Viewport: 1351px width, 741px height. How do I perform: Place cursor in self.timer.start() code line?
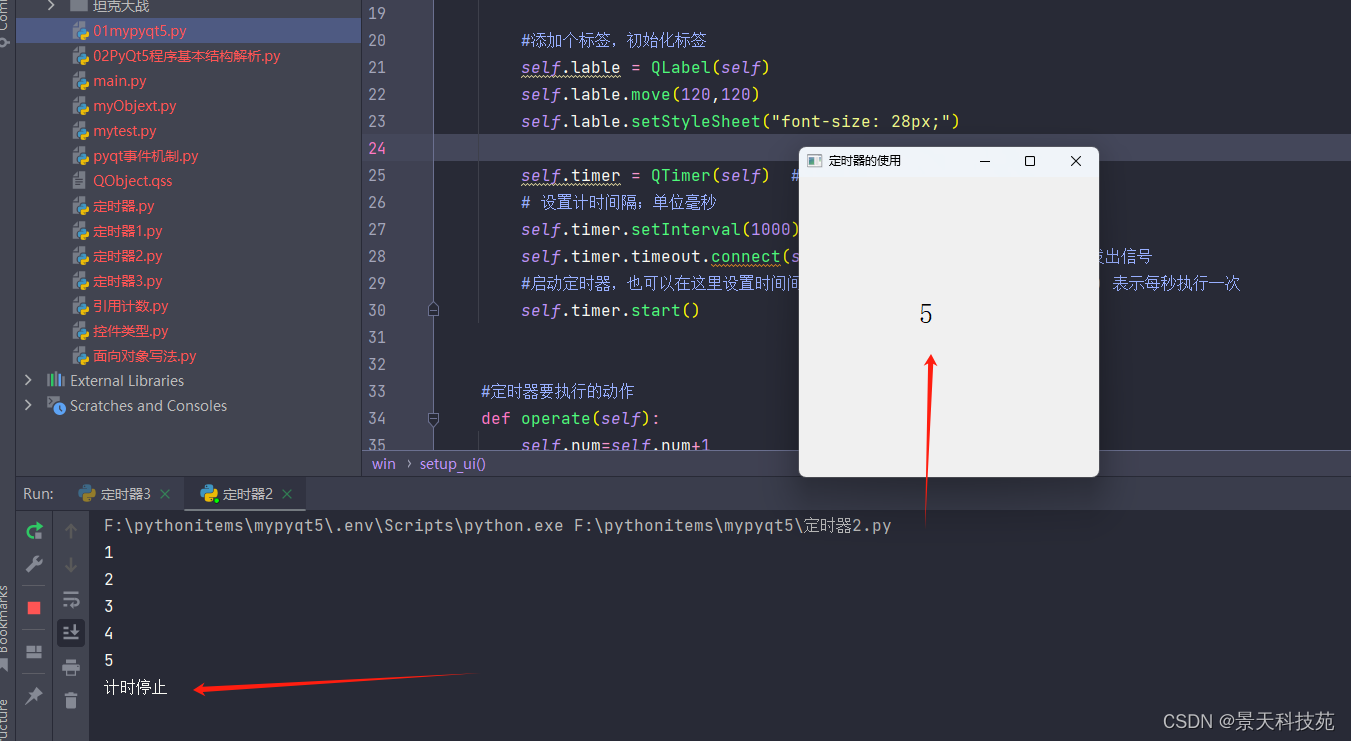(x=610, y=310)
